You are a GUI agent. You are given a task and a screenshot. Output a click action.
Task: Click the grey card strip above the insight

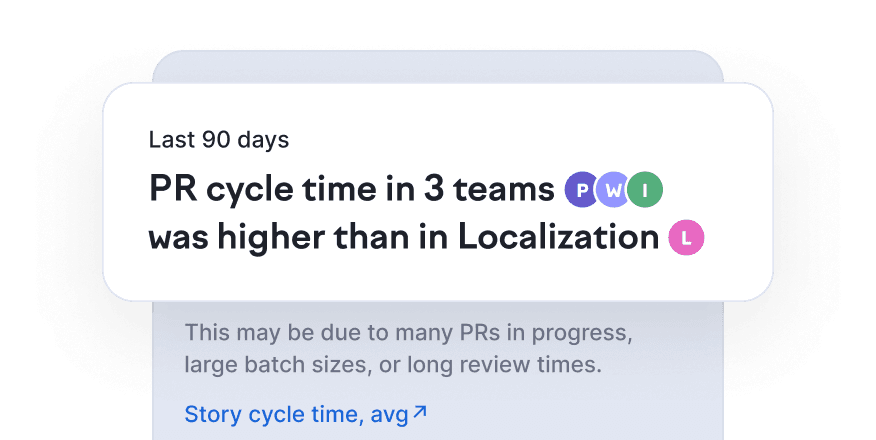tap(438, 66)
